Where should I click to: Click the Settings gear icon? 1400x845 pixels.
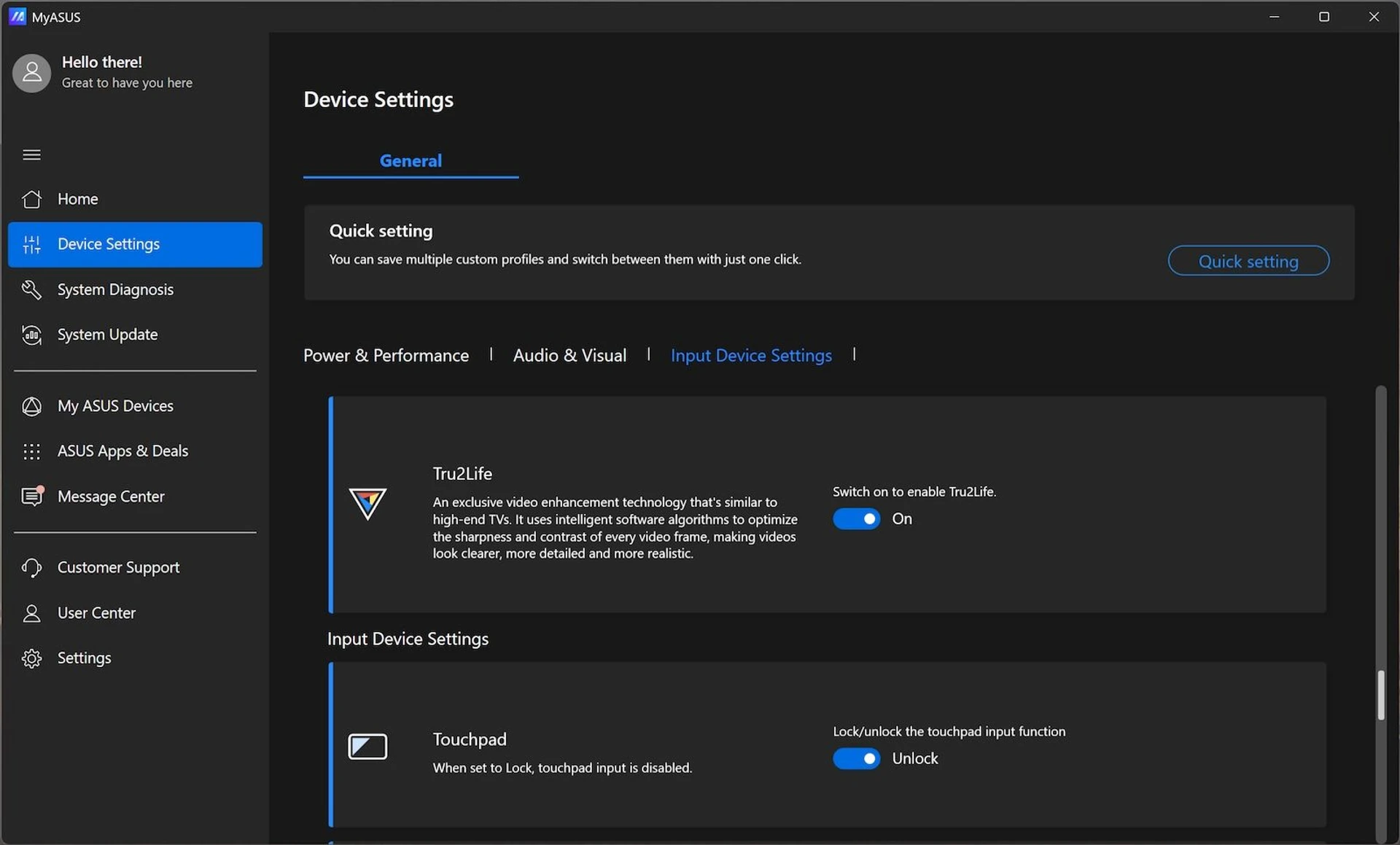31,658
